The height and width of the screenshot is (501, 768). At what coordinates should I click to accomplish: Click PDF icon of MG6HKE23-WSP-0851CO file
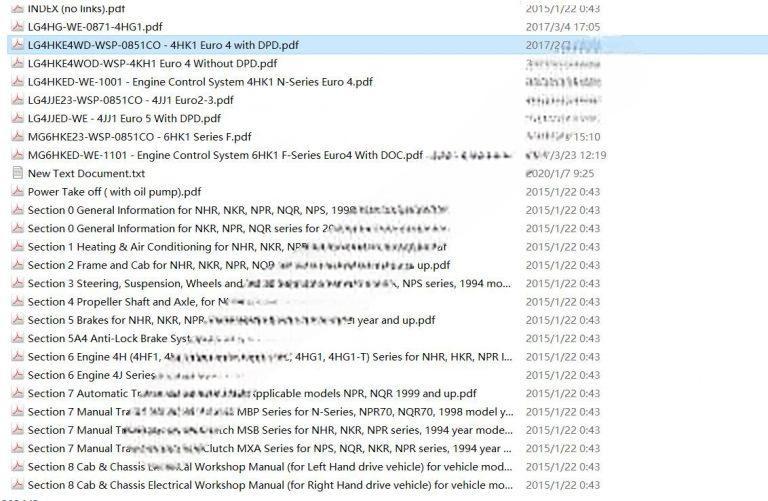18,137
